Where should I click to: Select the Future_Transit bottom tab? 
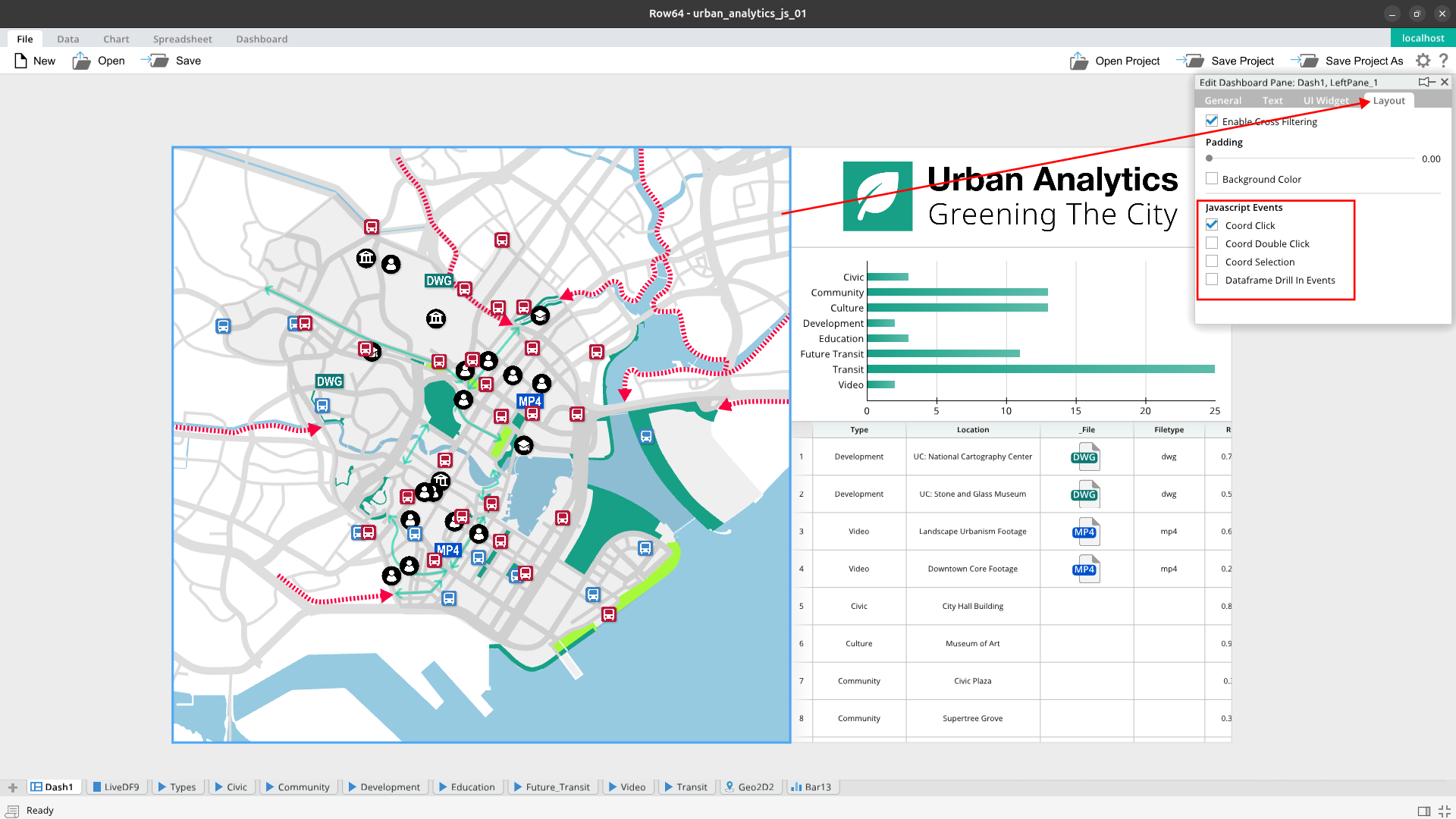[x=551, y=787]
